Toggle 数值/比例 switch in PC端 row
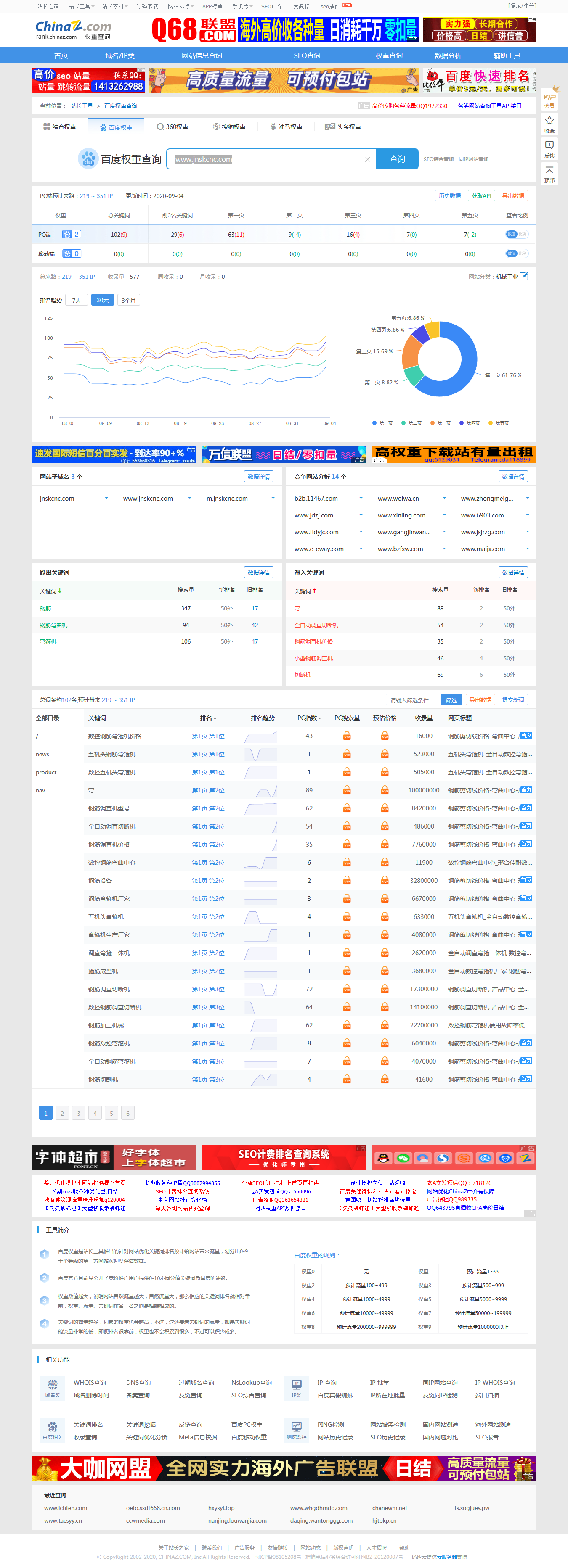 pos(517,234)
